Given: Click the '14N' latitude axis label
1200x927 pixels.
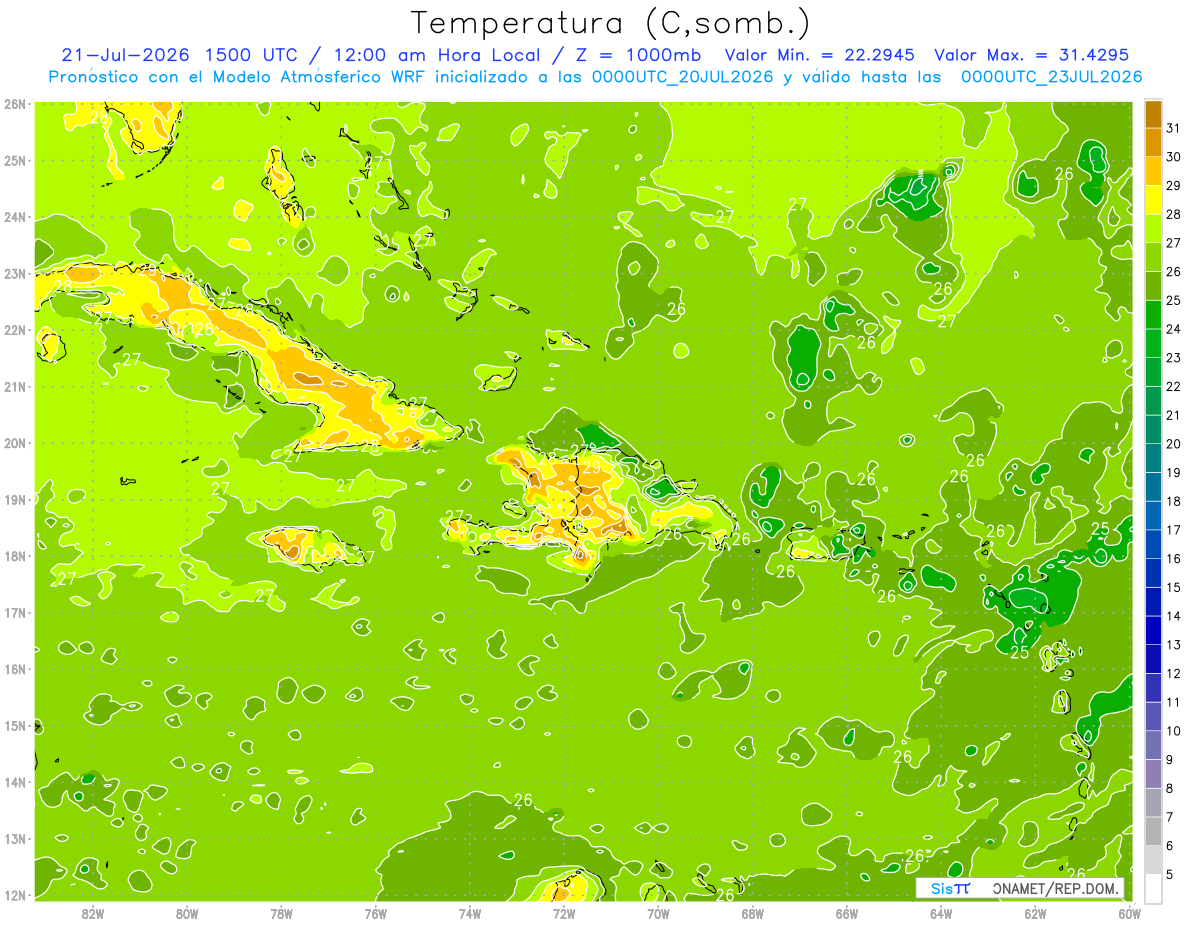Looking at the screenshot, I should click(x=15, y=782).
